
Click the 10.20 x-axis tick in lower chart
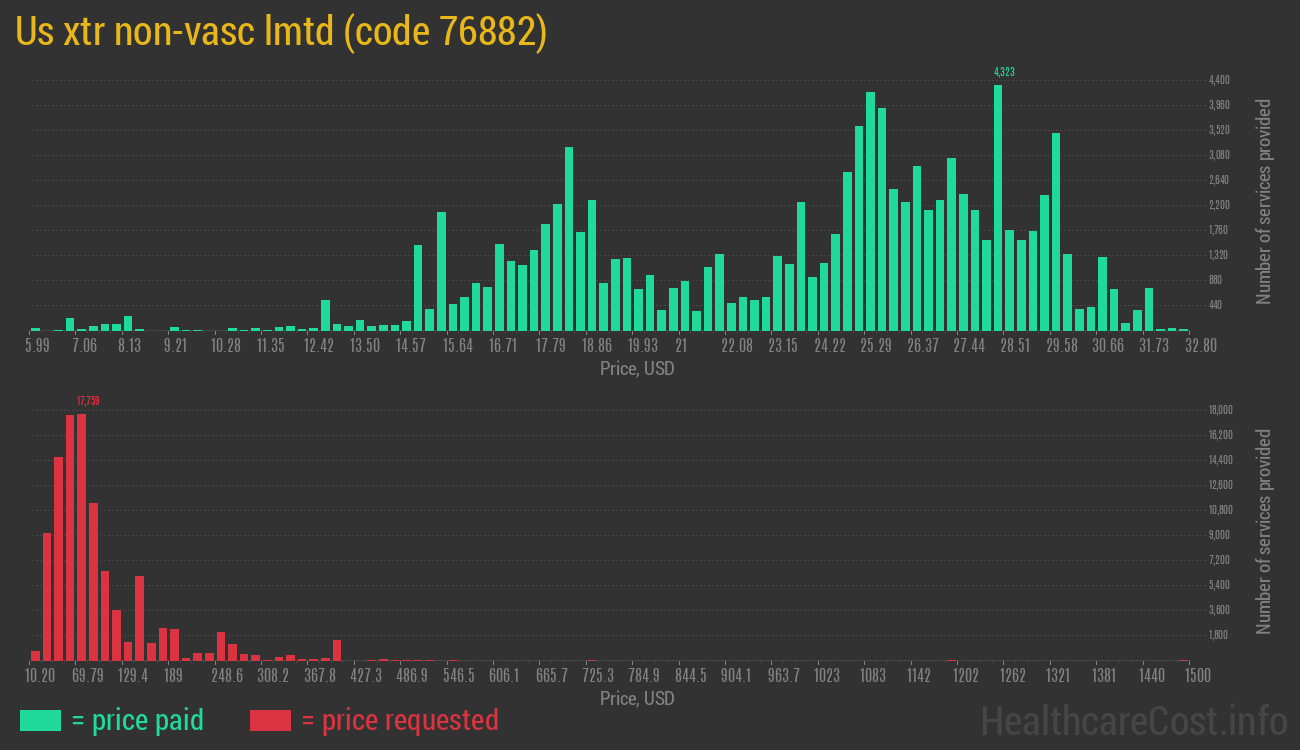(40, 676)
